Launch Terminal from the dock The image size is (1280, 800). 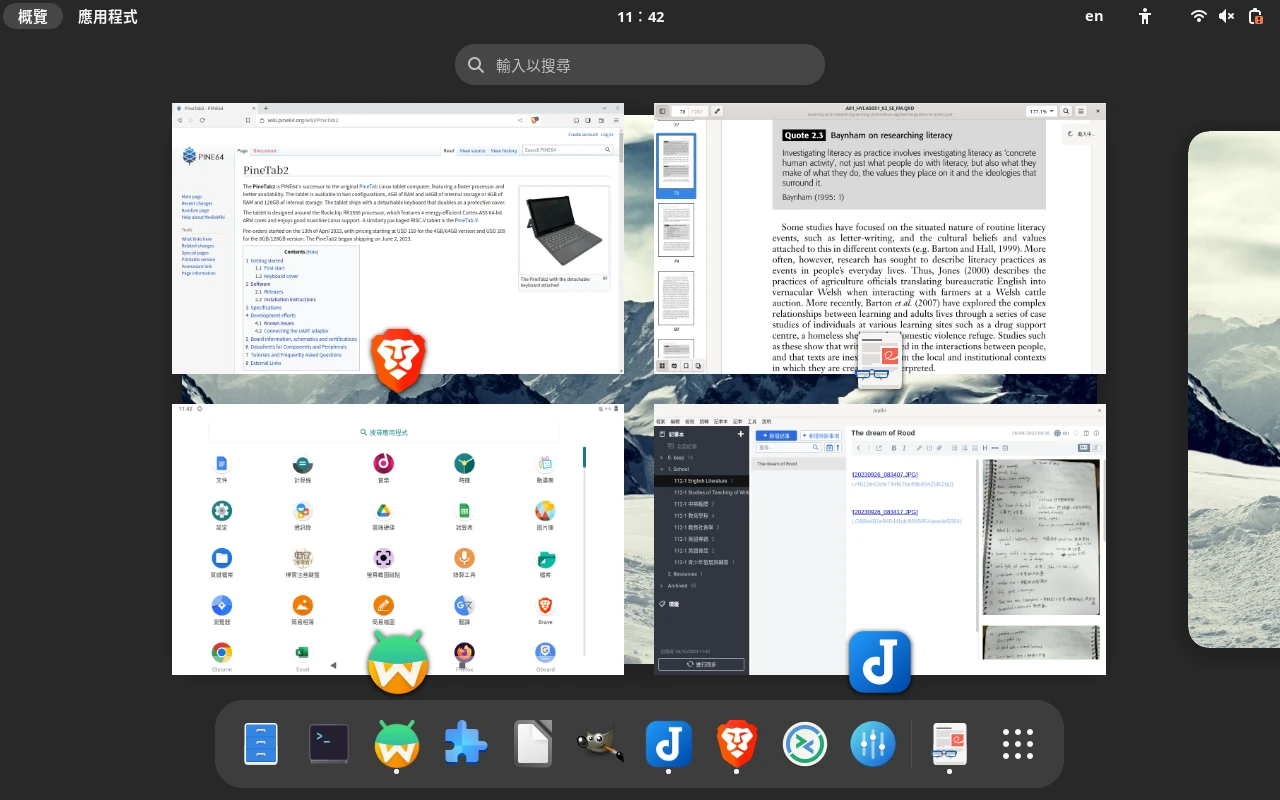329,744
